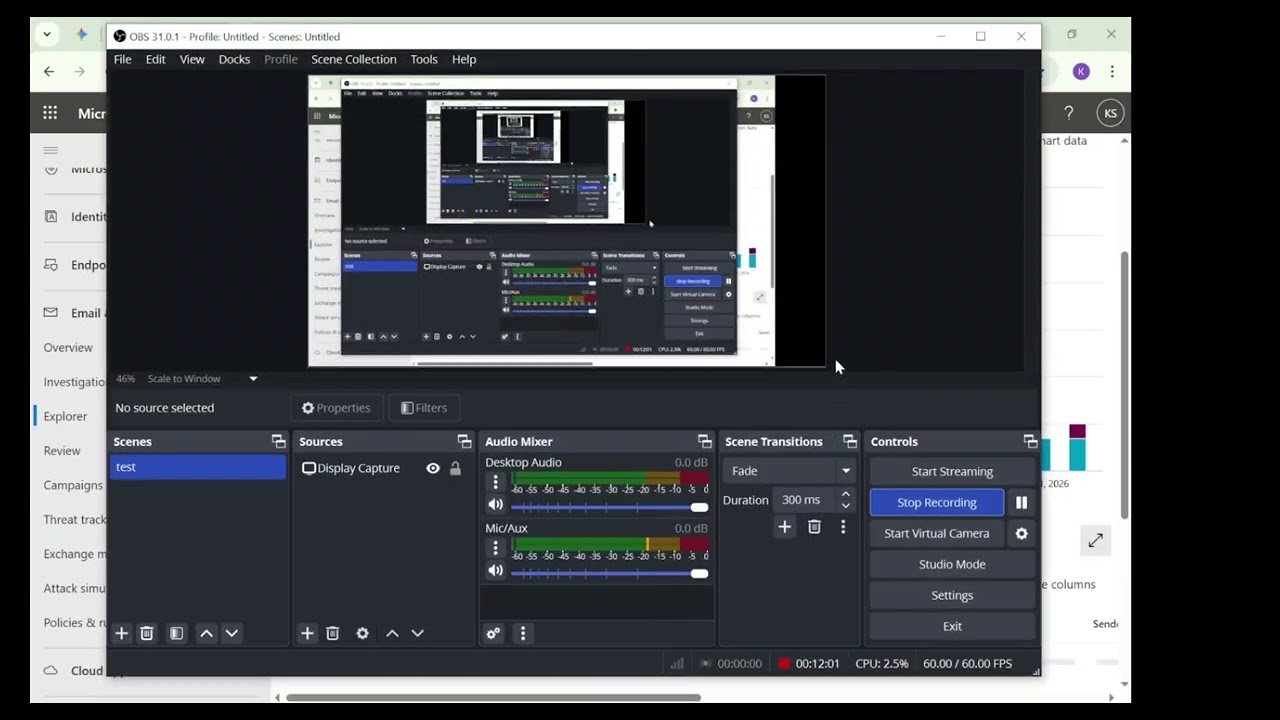Open the Docks menu
The height and width of the screenshot is (720, 1280).
pos(234,59)
